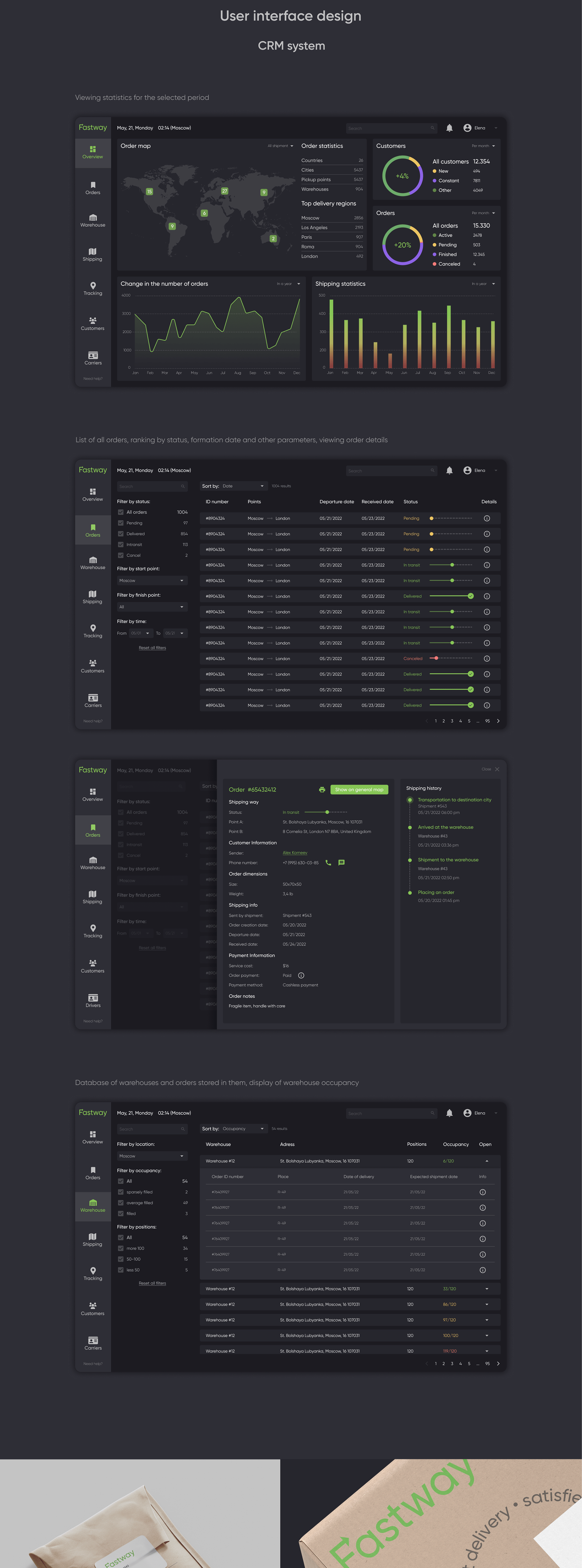Screen dimensions: 582x1568
Task: Click the X icon next to Close label
Action: pos(497,769)
